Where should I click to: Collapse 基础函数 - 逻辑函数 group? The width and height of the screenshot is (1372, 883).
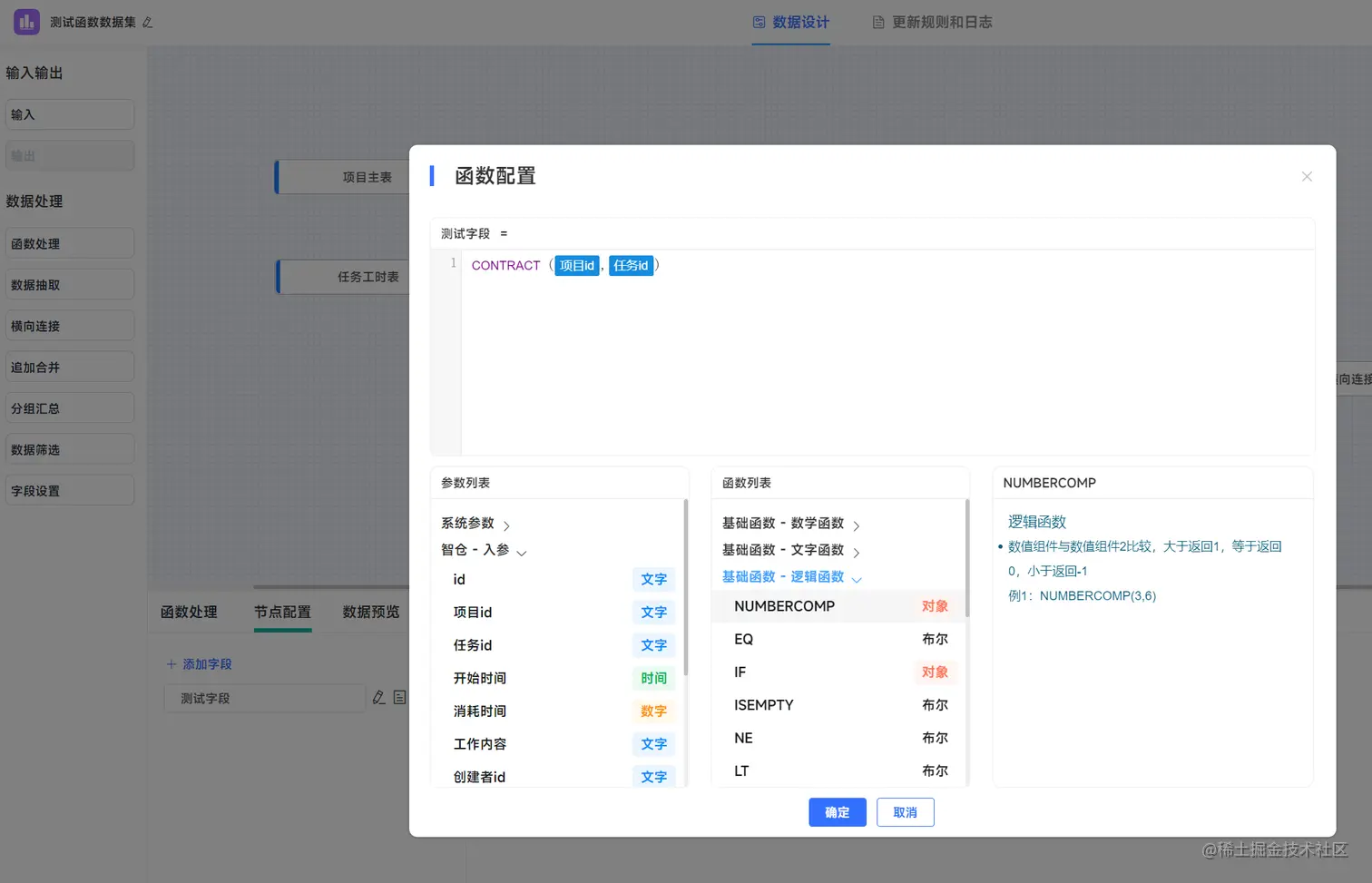point(856,579)
